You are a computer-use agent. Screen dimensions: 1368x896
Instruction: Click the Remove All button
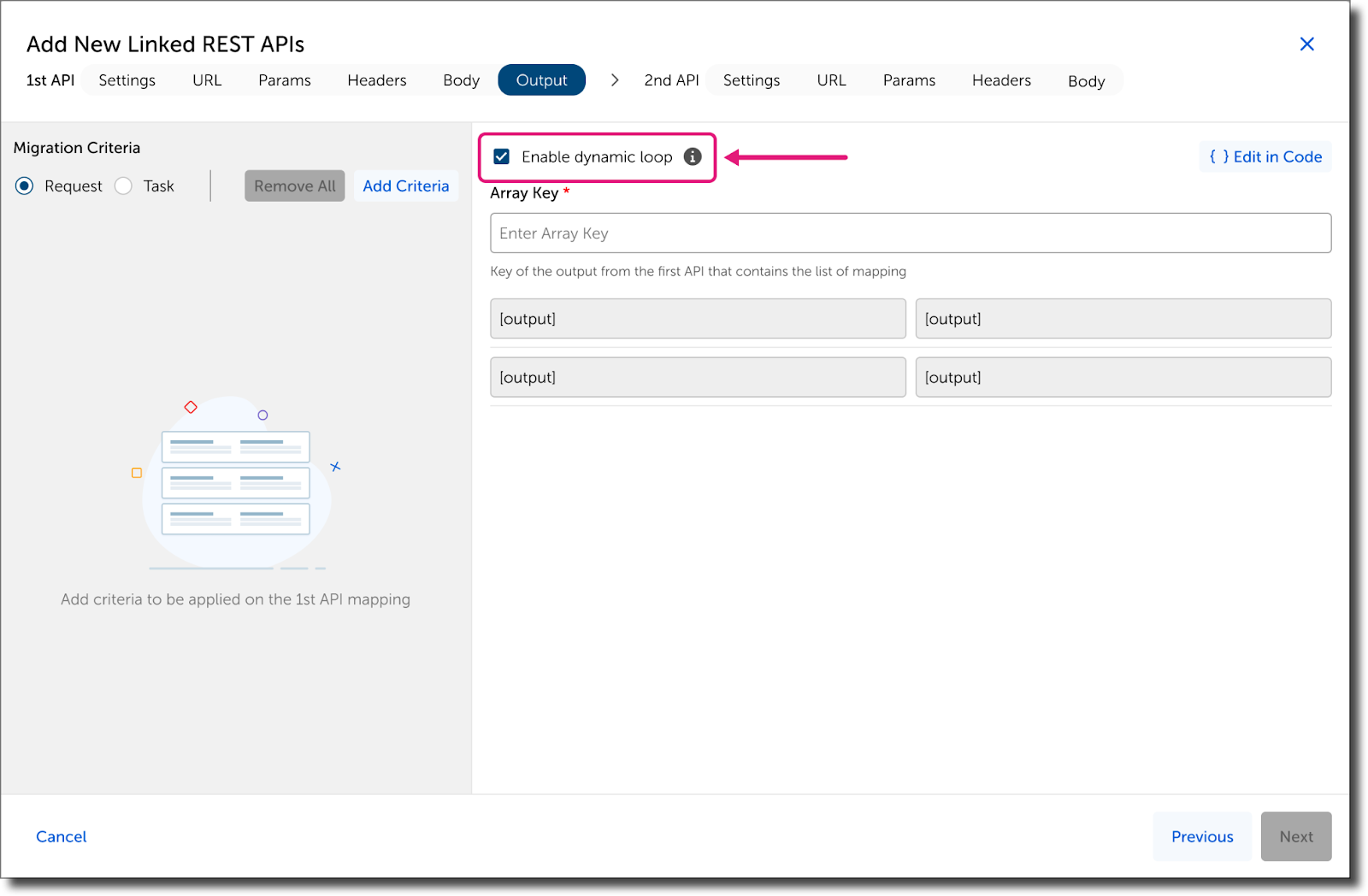(x=294, y=186)
